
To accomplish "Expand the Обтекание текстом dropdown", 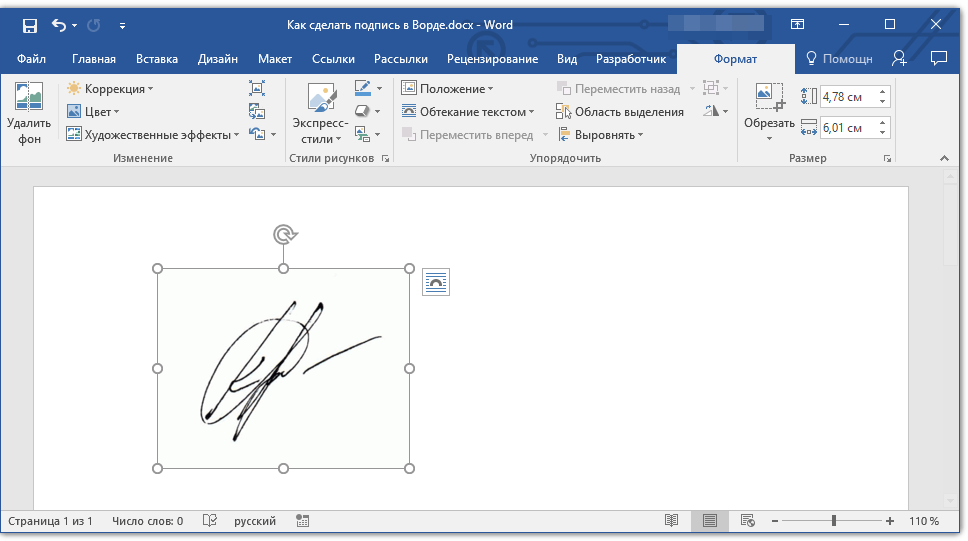I will (x=468, y=112).
